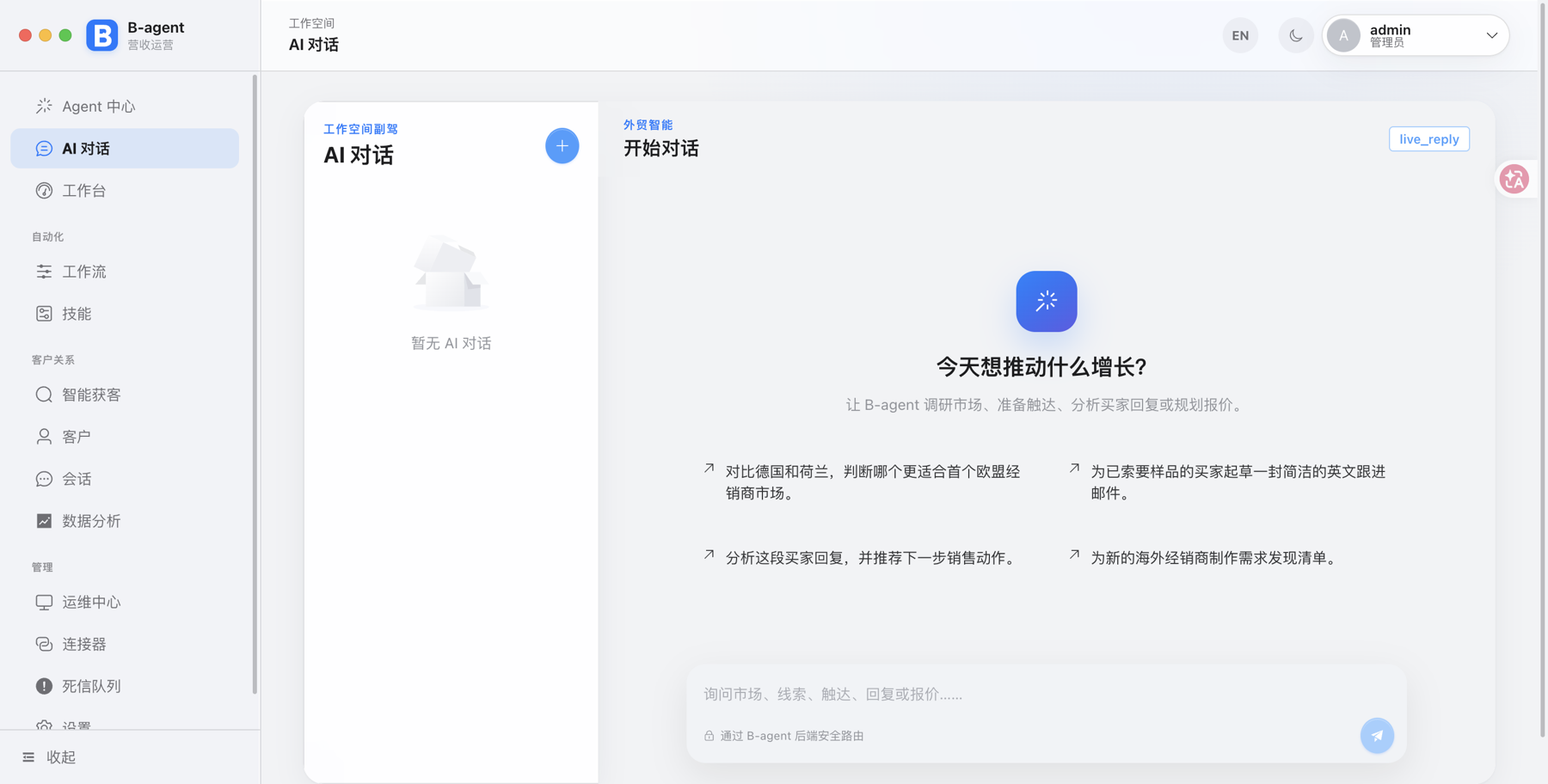Screen dimensions: 1548x784
Task: Click the 工作空间副驾 label
Action: pos(360,129)
